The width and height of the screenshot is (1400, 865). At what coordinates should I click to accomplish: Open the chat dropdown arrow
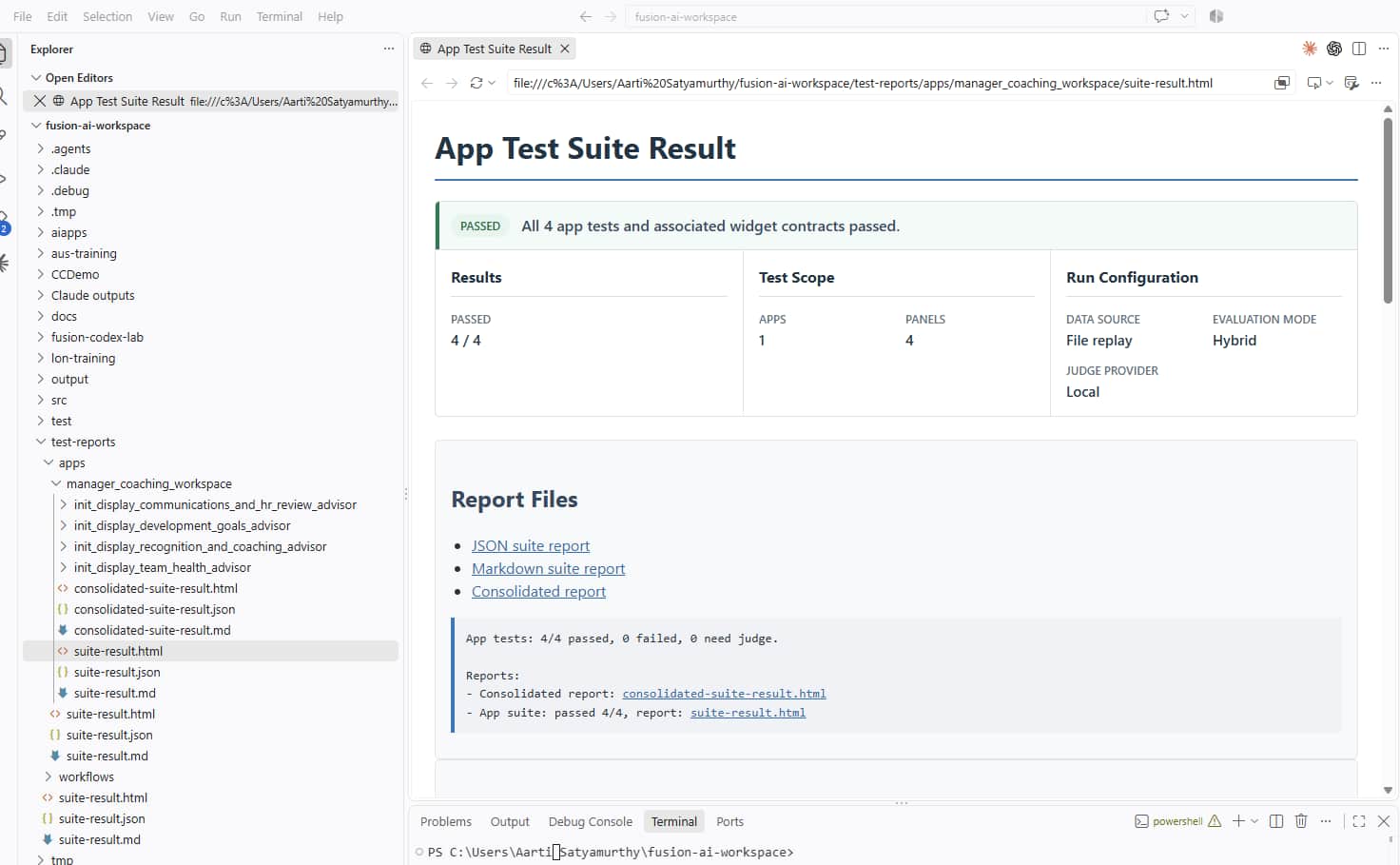point(1184,16)
